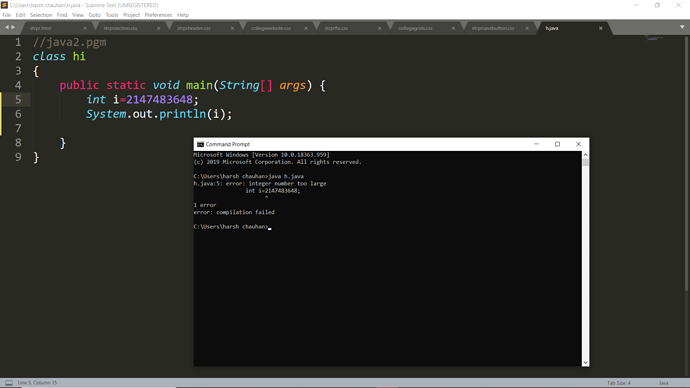Minimize the Command Prompt window
This screenshot has width=690, height=388.
point(536,144)
